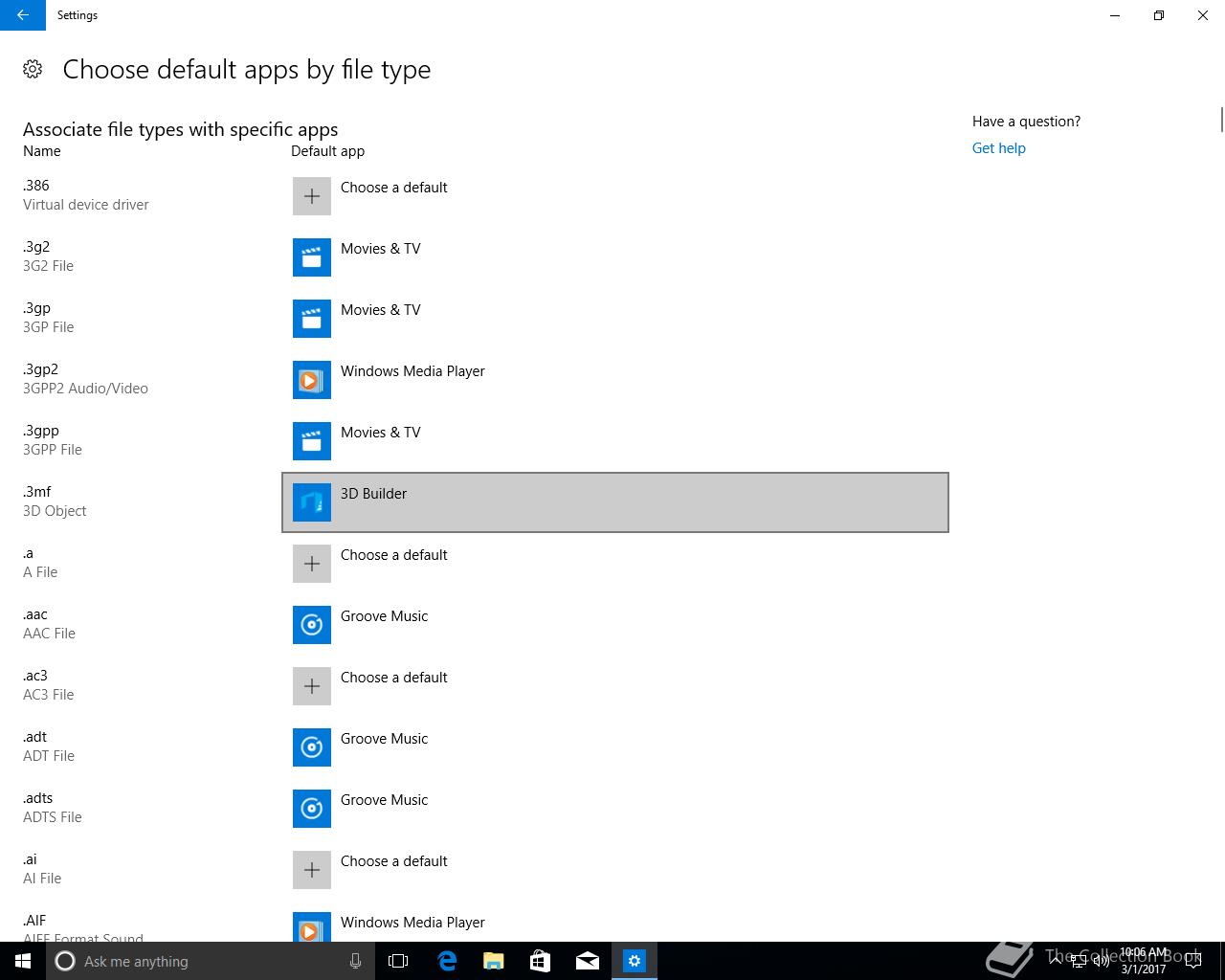The width and height of the screenshot is (1225, 980).
Task: Click the back arrow in Settings
Action: 22,15
